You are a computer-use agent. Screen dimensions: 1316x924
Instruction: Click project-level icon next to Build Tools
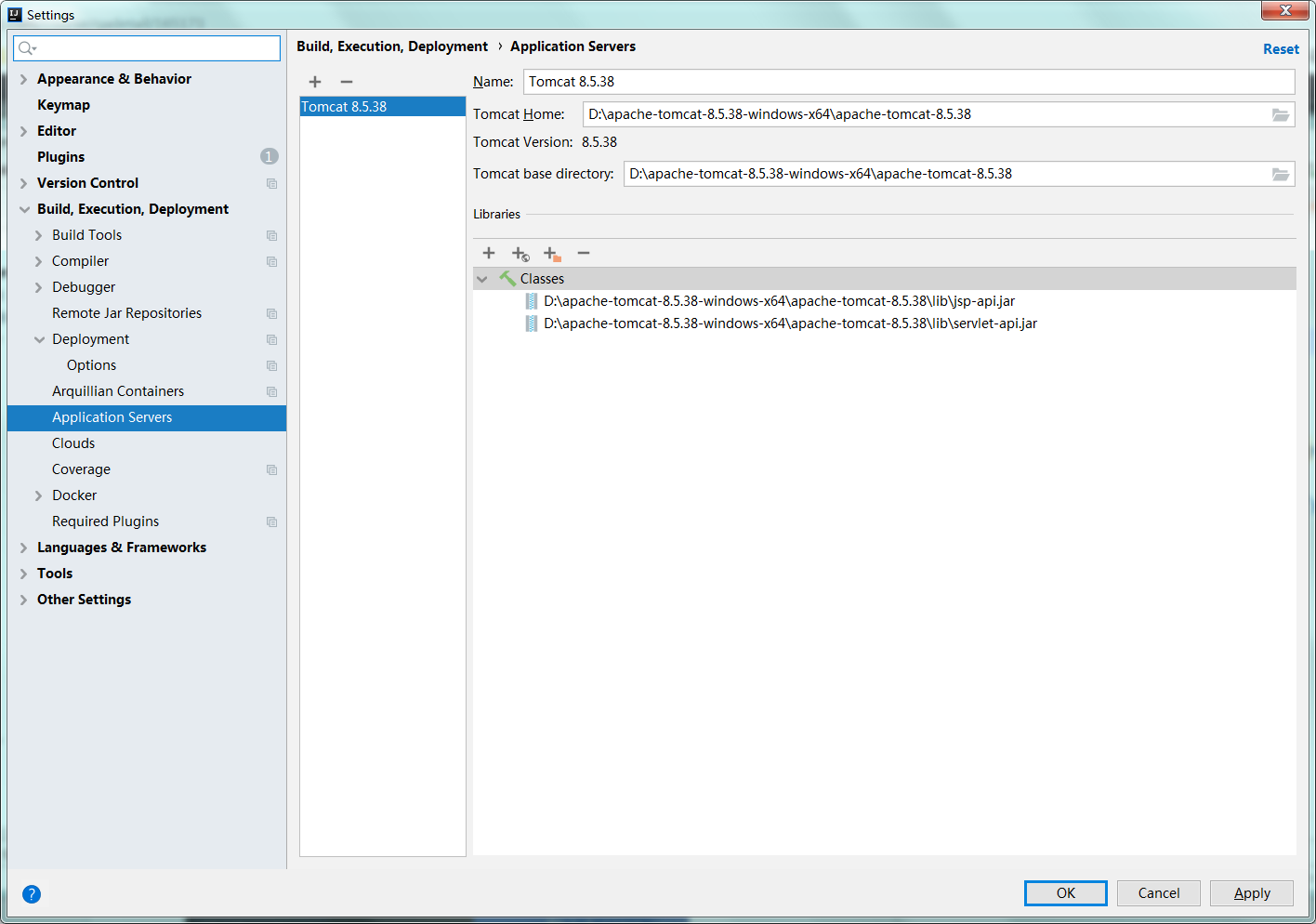[x=271, y=235]
